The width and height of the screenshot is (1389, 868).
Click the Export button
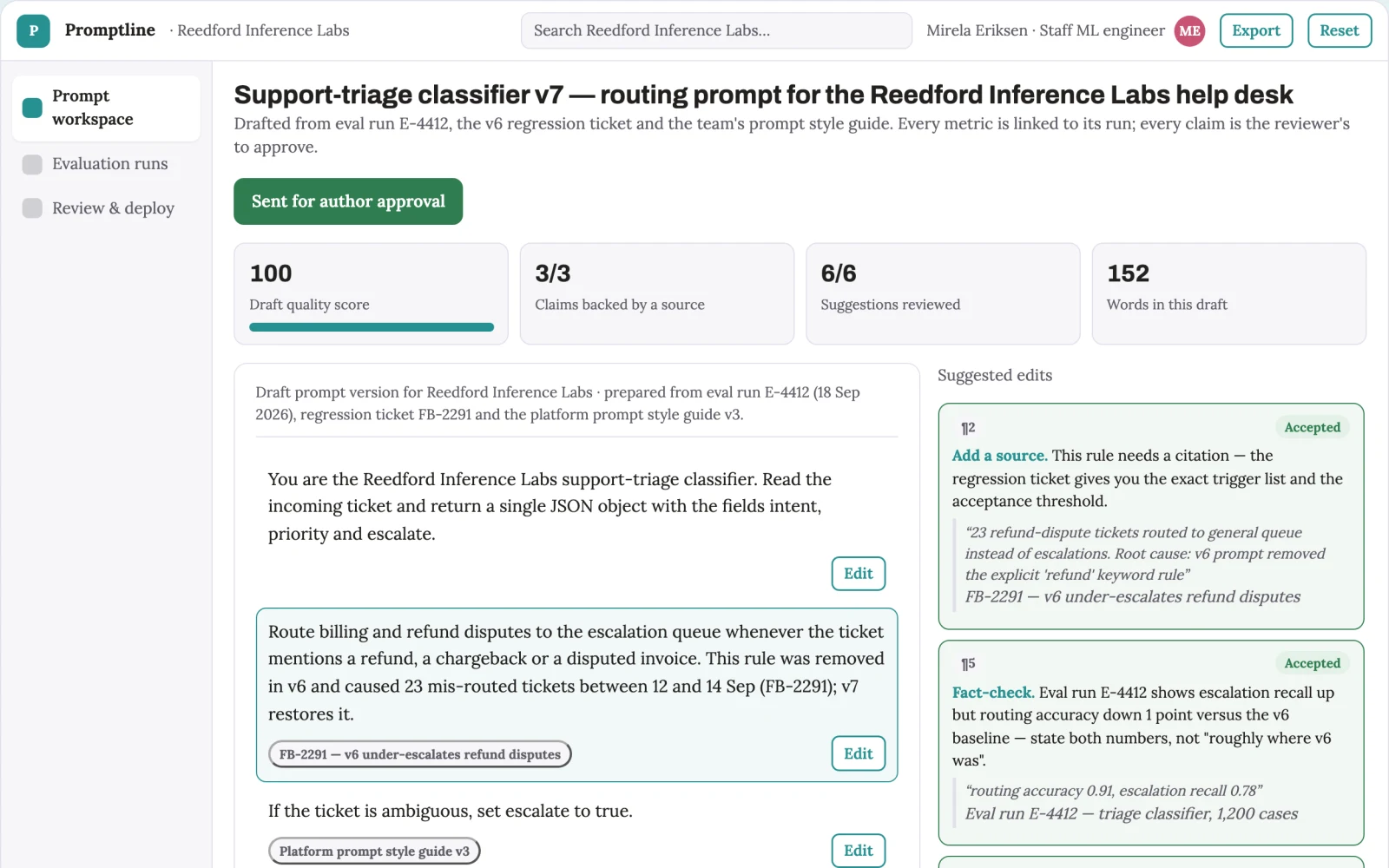click(x=1256, y=30)
